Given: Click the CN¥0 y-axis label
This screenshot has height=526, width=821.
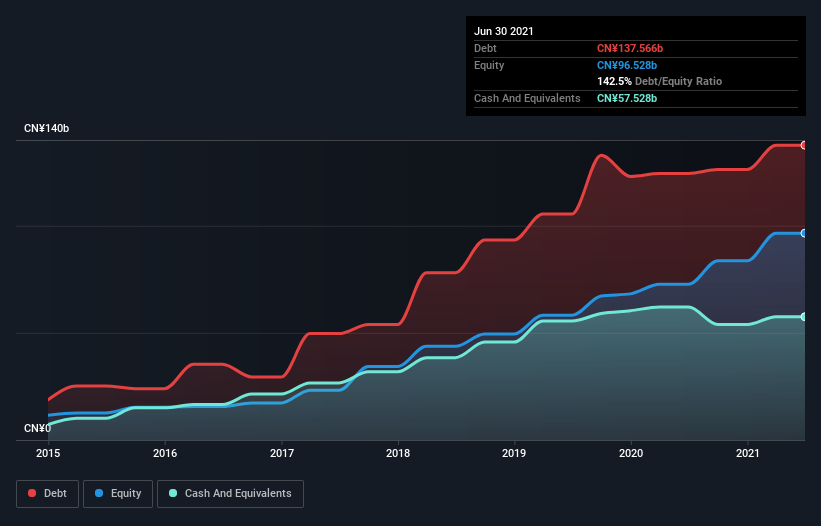Looking at the screenshot, I should 37,428.
